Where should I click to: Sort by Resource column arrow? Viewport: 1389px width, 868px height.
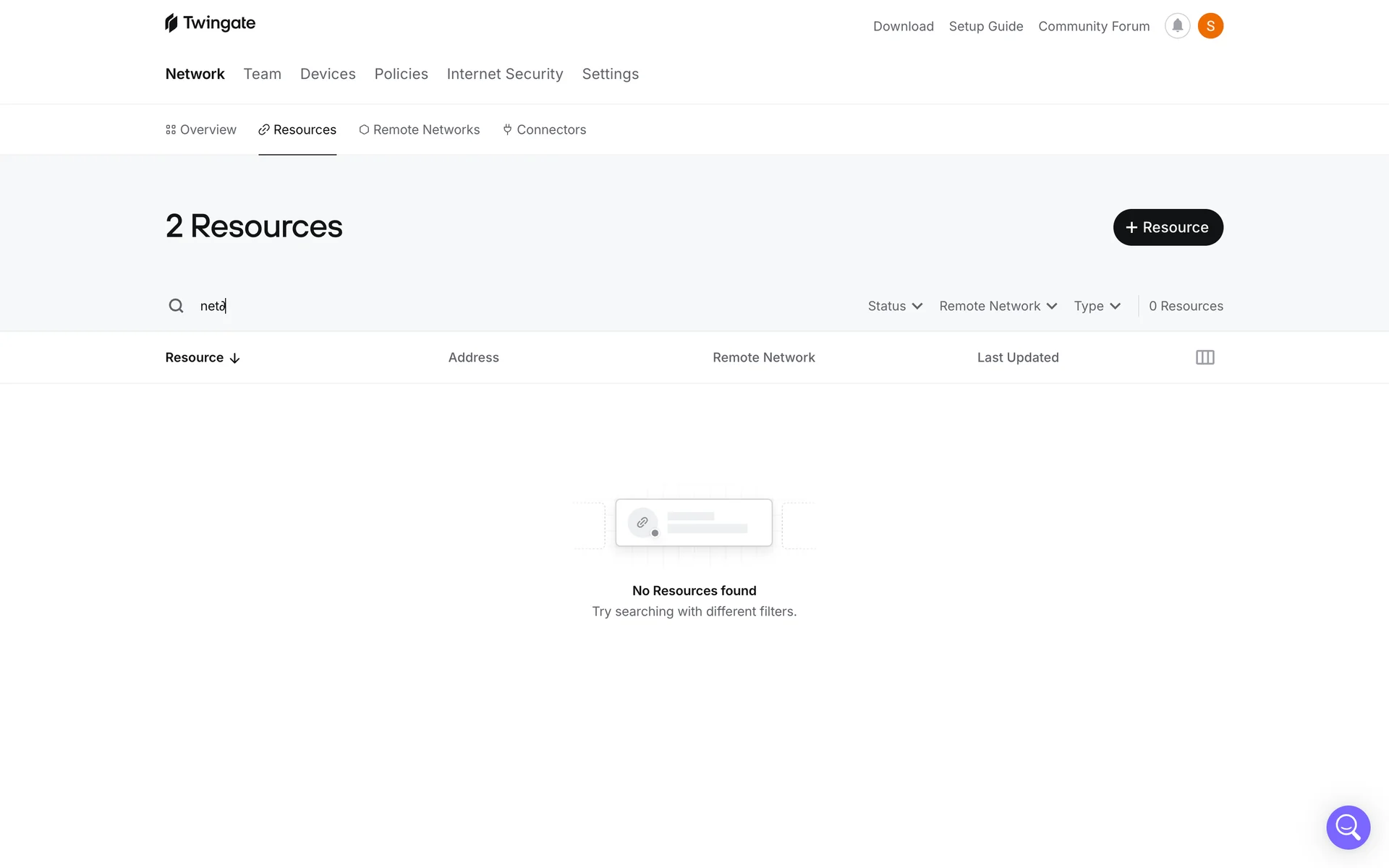[234, 358]
